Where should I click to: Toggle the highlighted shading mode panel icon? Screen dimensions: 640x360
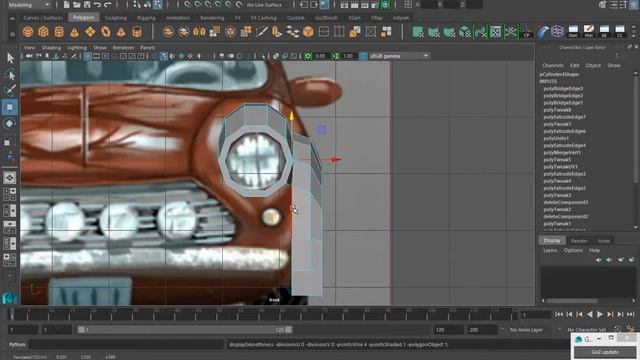(164, 56)
